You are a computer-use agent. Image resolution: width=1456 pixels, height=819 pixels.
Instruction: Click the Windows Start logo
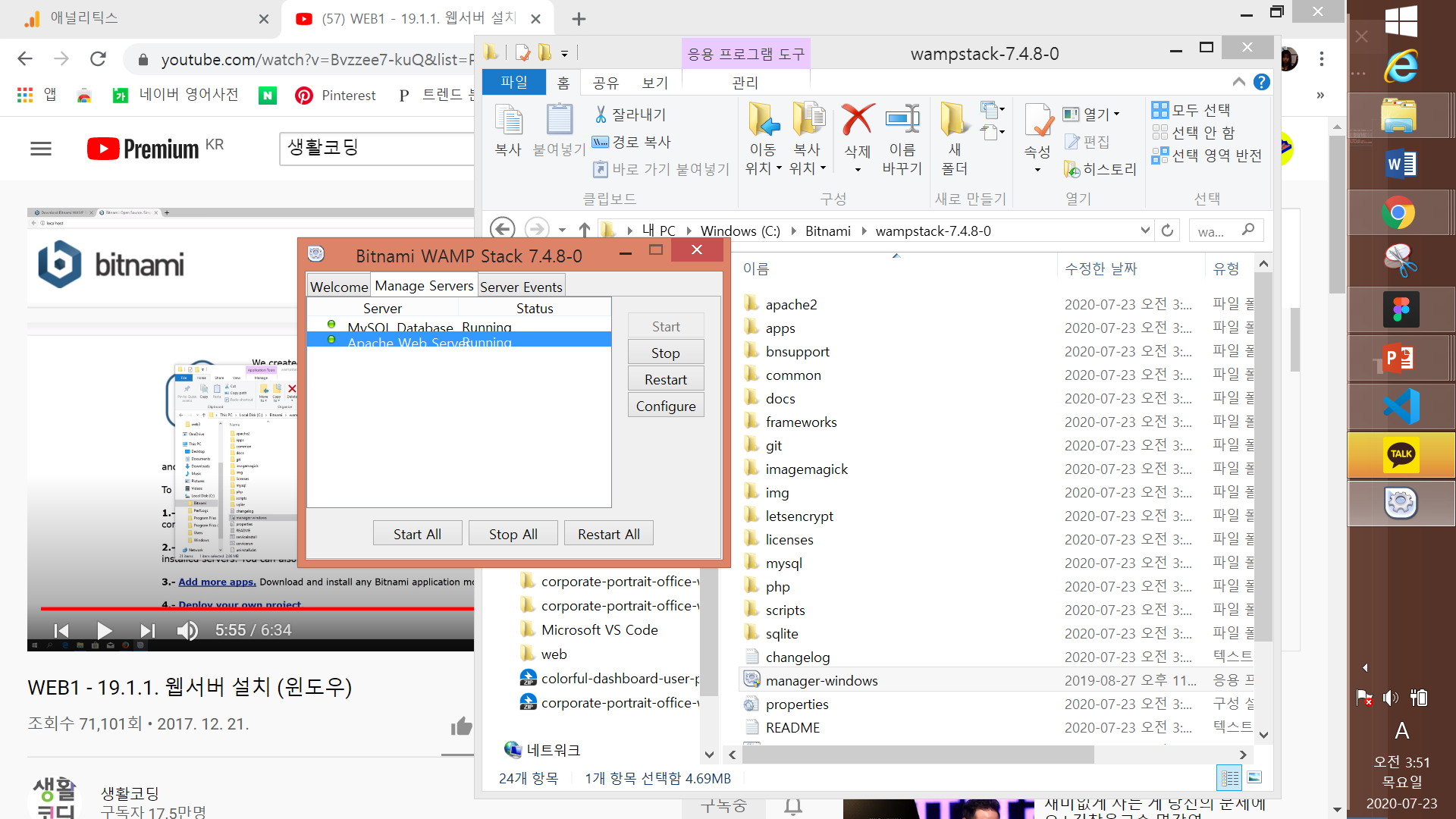pyautogui.click(x=1401, y=20)
